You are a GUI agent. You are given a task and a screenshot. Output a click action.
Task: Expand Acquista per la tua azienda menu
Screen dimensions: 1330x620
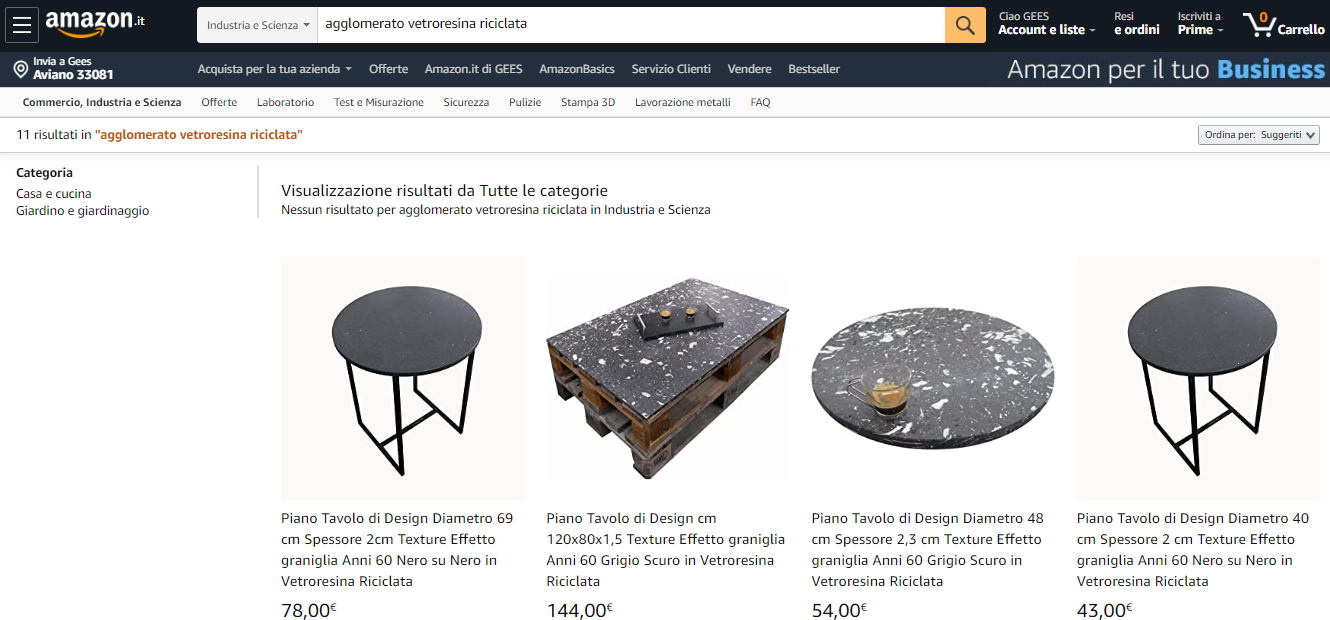(275, 69)
